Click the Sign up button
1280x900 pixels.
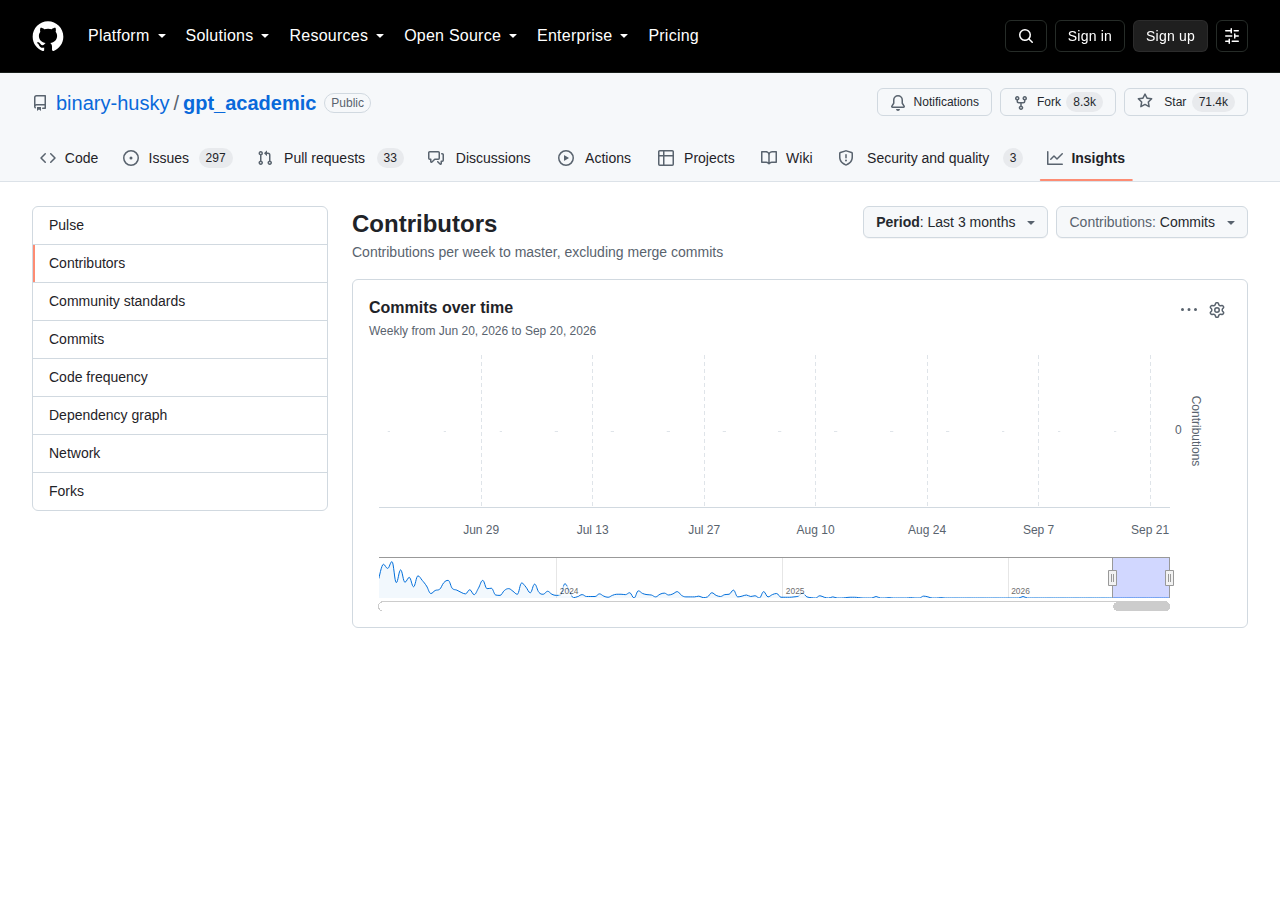pyautogui.click(x=1170, y=36)
